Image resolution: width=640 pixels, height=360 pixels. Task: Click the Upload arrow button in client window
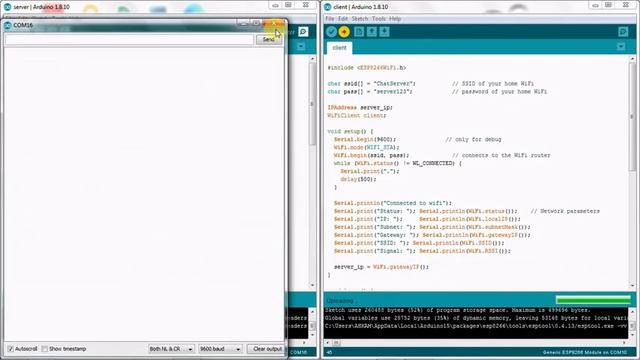(x=344, y=32)
